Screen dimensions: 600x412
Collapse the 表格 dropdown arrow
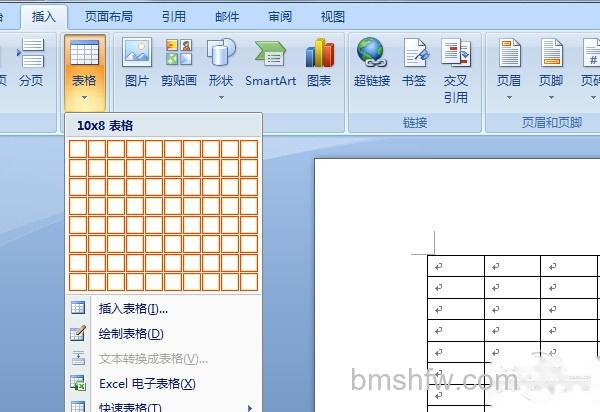85,98
